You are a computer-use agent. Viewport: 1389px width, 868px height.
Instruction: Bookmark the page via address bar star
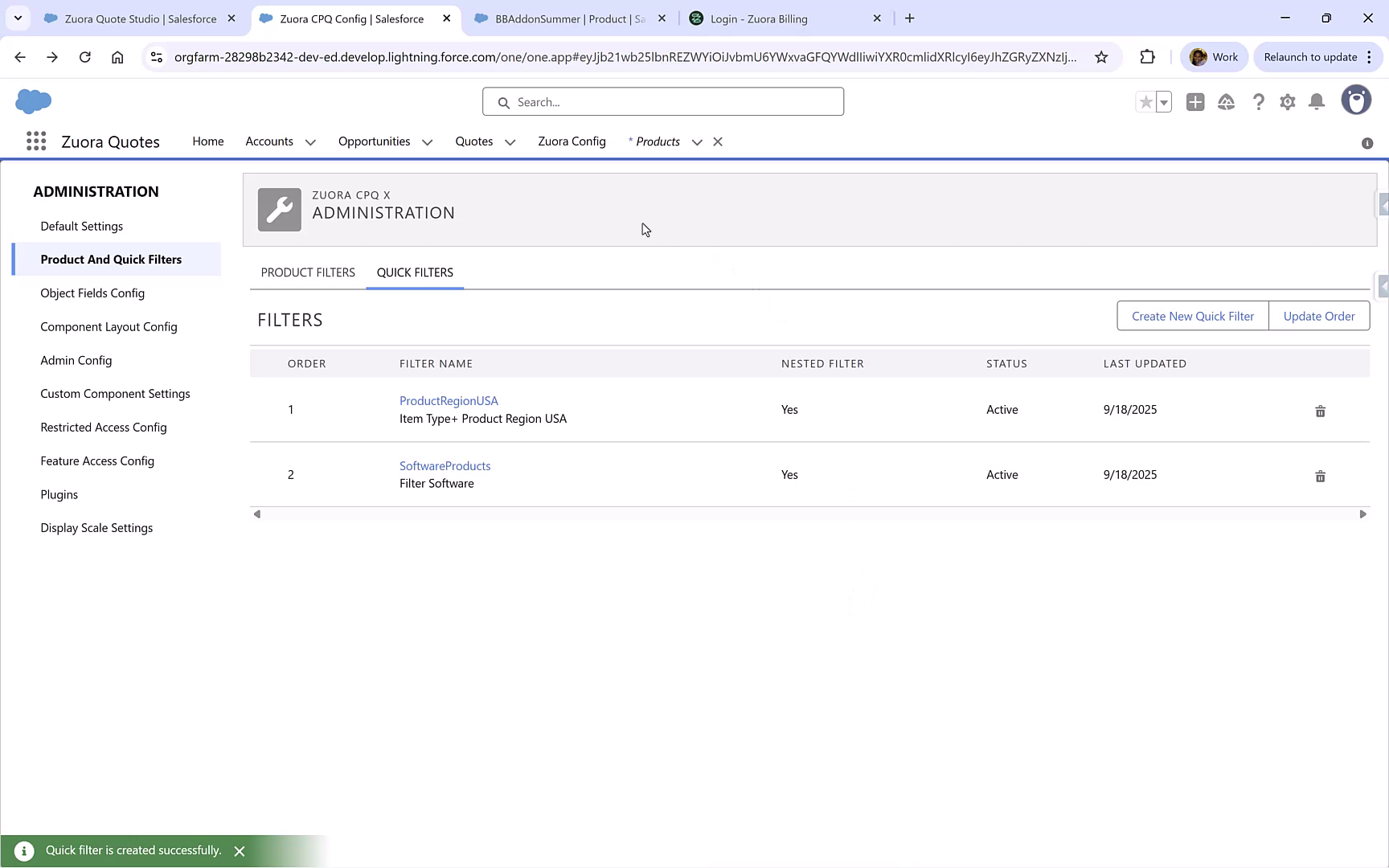point(1102,57)
